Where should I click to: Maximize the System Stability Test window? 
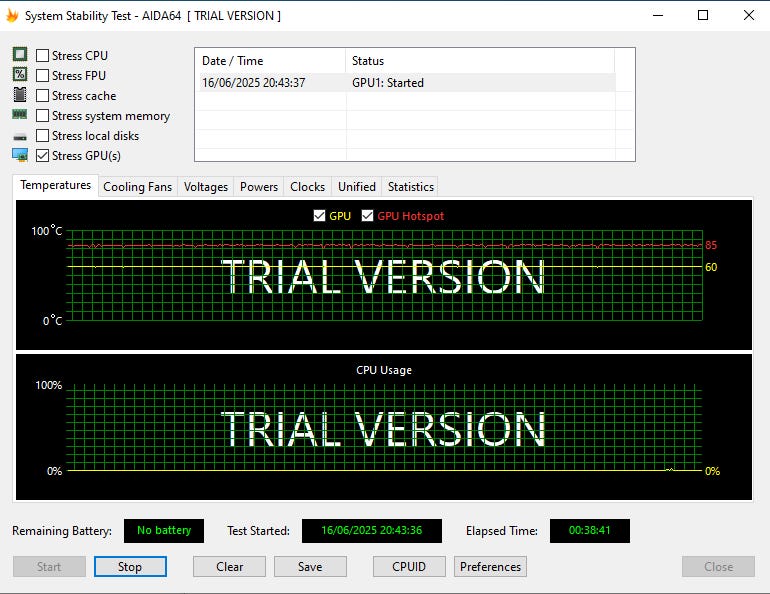click(703, 15)
